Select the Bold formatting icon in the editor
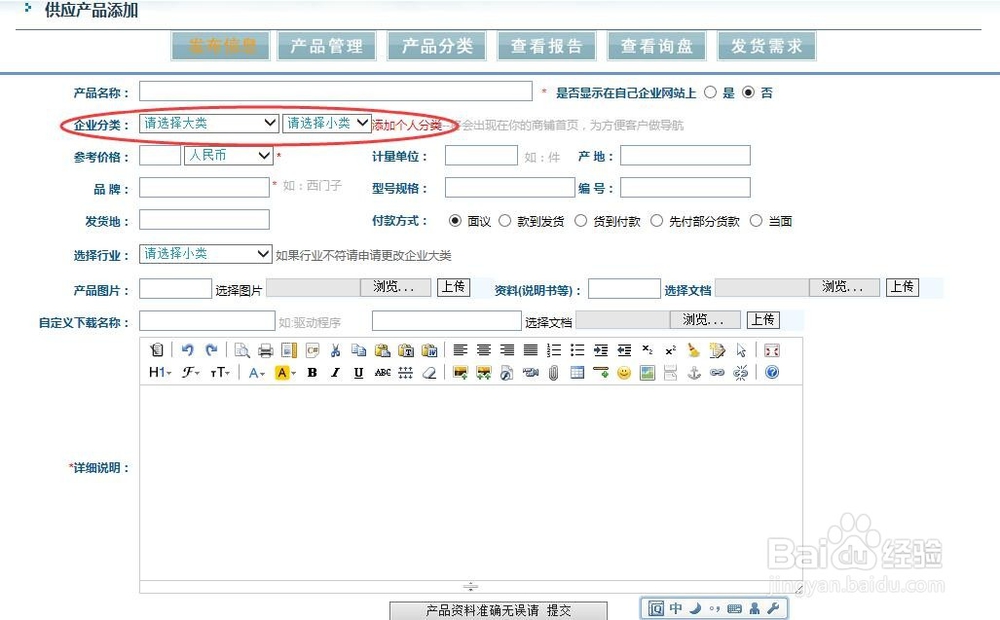 [x=311, y=372]
